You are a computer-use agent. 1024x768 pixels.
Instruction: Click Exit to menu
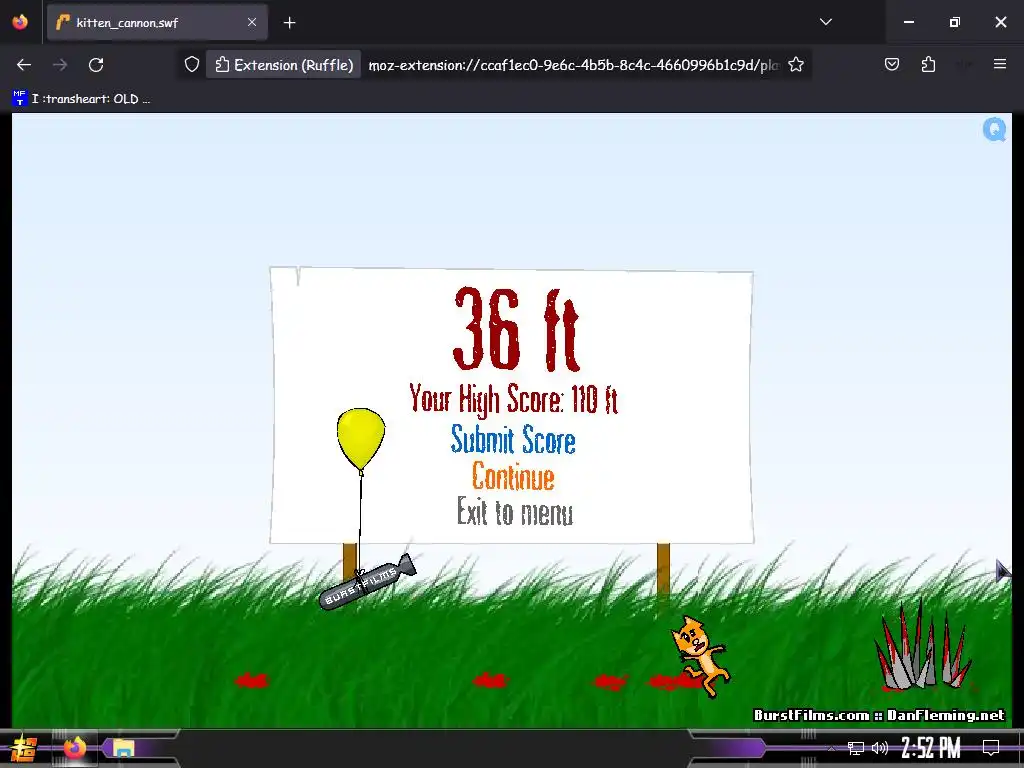point(515,511)
